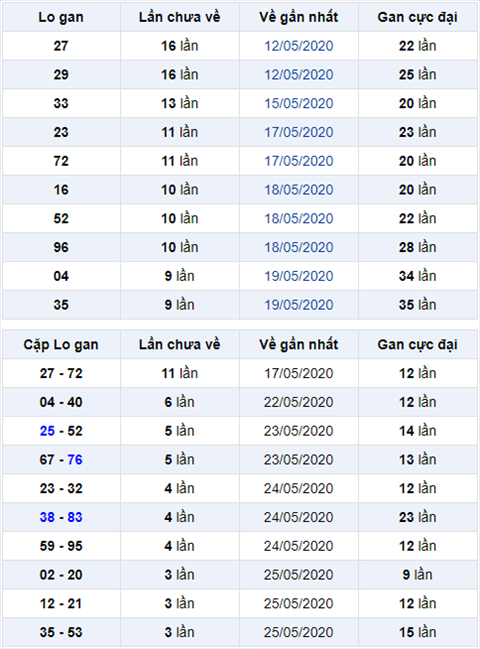The width and height of the screenshot is (480, 649).
Task: Open the 12/05/2020 date link for number 27
Action: click(299, 46)
